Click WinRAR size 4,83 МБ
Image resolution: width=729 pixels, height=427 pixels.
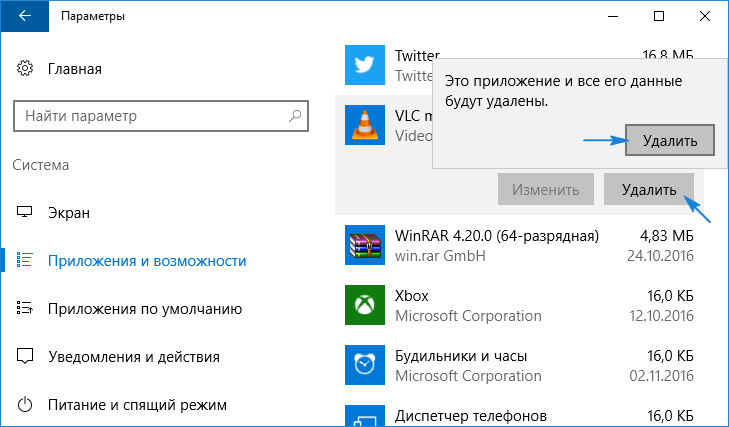click(x=667, y=236)
